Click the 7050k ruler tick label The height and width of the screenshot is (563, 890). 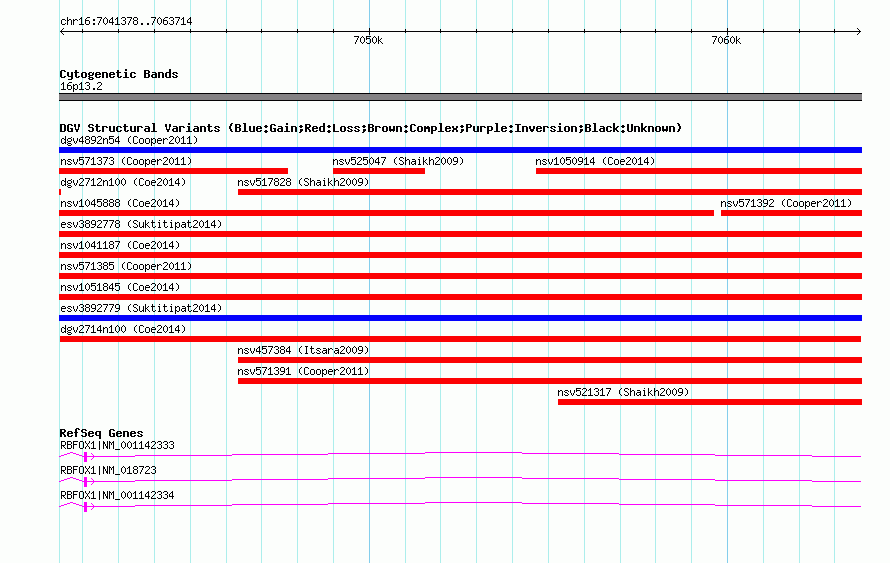(x=368, y=40)
